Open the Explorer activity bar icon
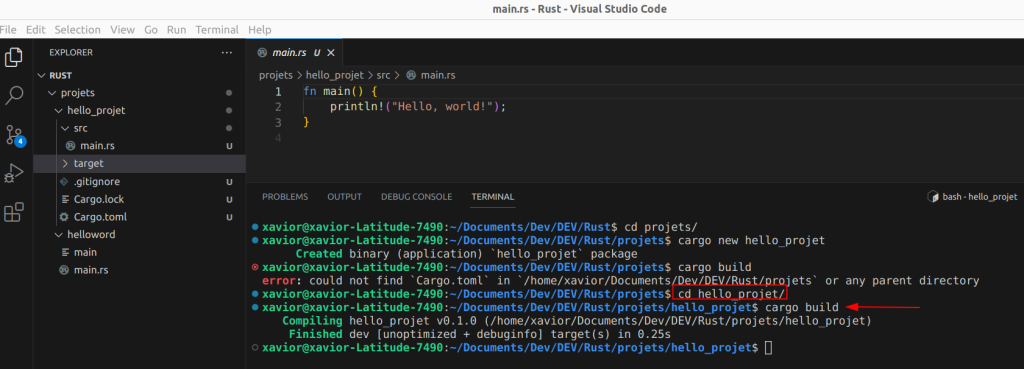Image resolution: width=1024 pixels, height=369 pixels. click(14, 57)
